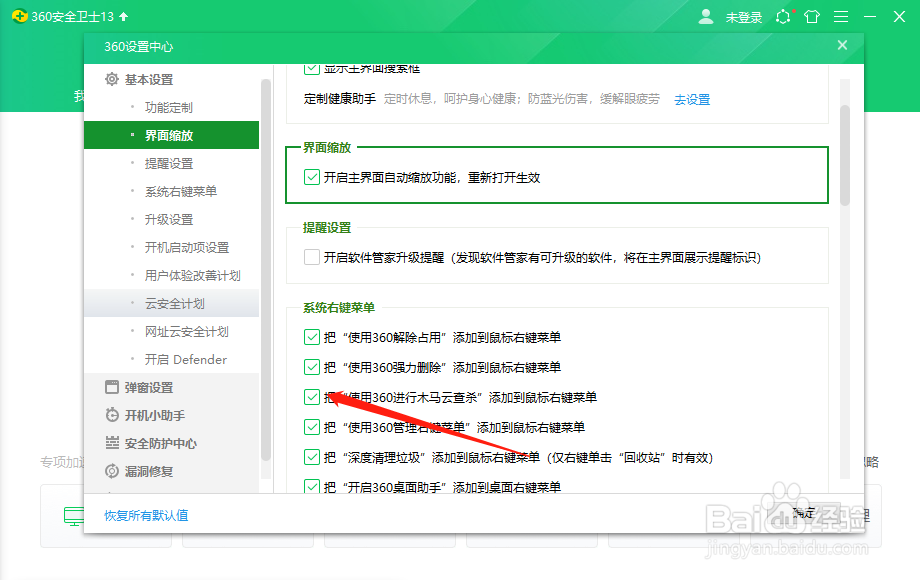This screenshot has height=580, width=920.
Task: Uncheck 使用360强力删除 right-click menu option
Action: tap(312, 367)
